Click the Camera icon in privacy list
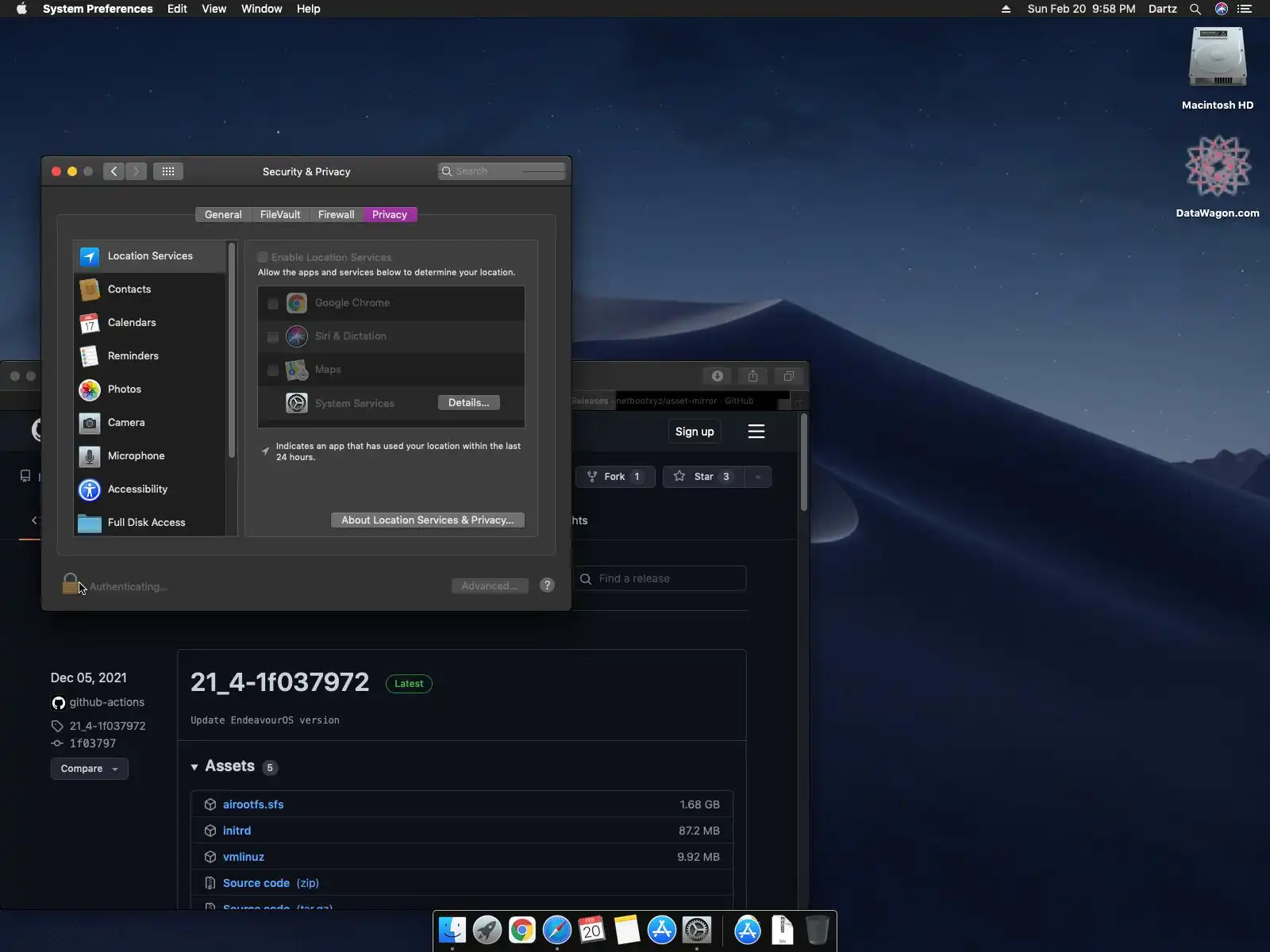1270x952 pixels. click(x=90, y=423)
